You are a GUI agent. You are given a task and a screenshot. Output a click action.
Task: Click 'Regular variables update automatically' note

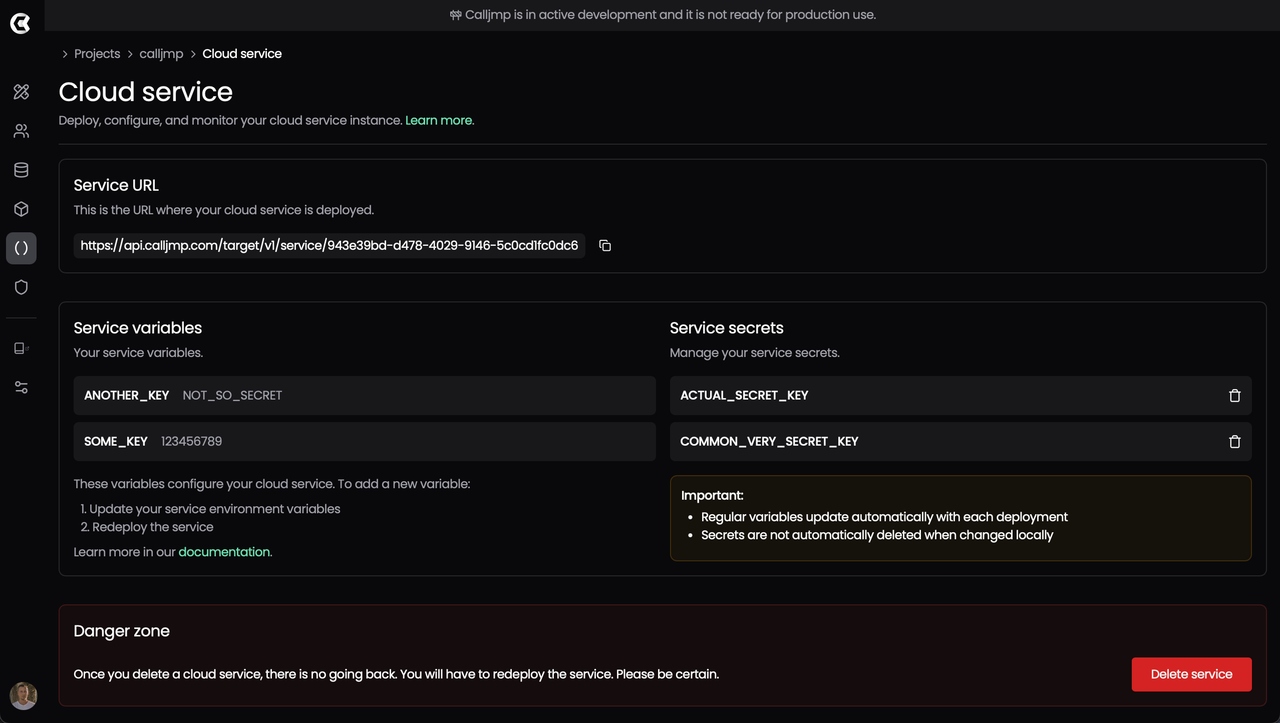(x=884, y=517)
